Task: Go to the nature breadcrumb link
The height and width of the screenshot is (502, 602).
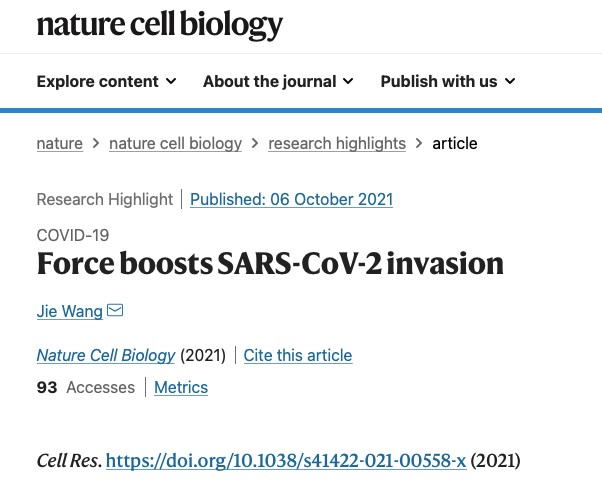Action: click(x=60, y=144)
